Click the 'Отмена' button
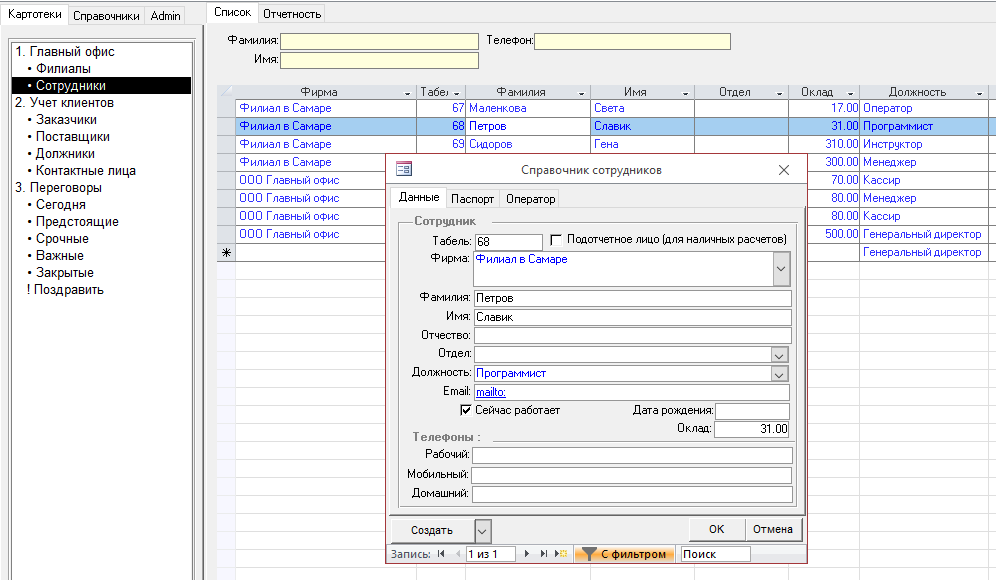996x580 pixels. pyautogui.click(x=773, y=529)
